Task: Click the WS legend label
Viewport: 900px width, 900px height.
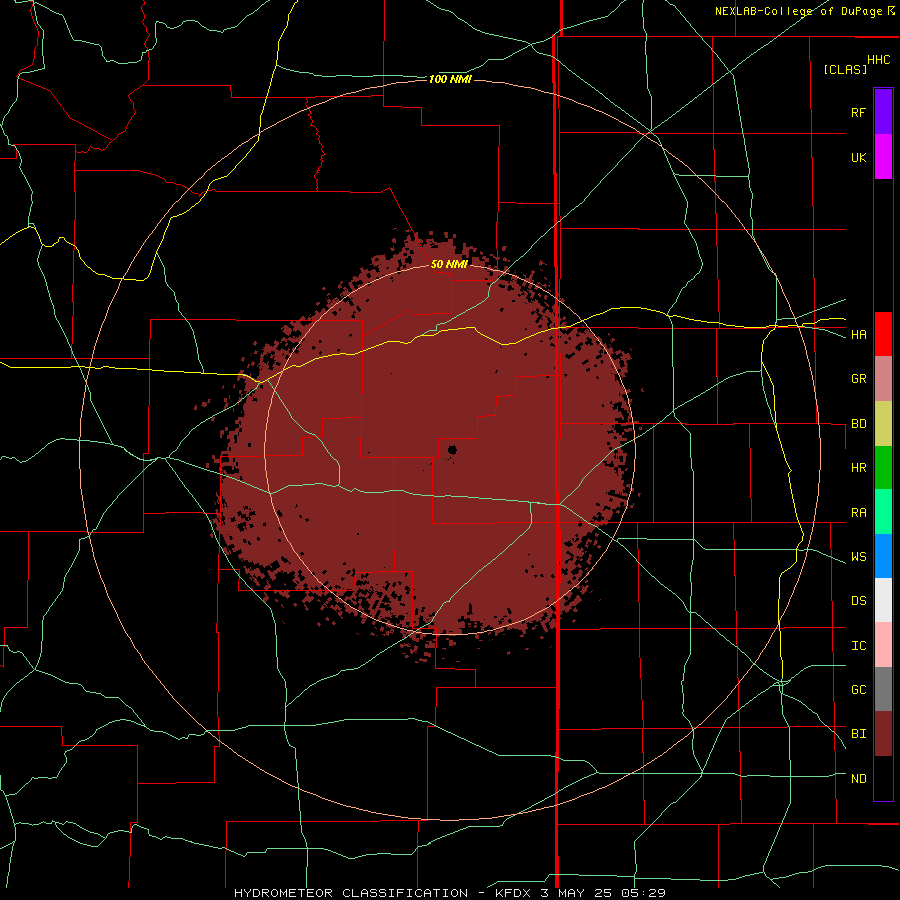Action: pos(858,556)
